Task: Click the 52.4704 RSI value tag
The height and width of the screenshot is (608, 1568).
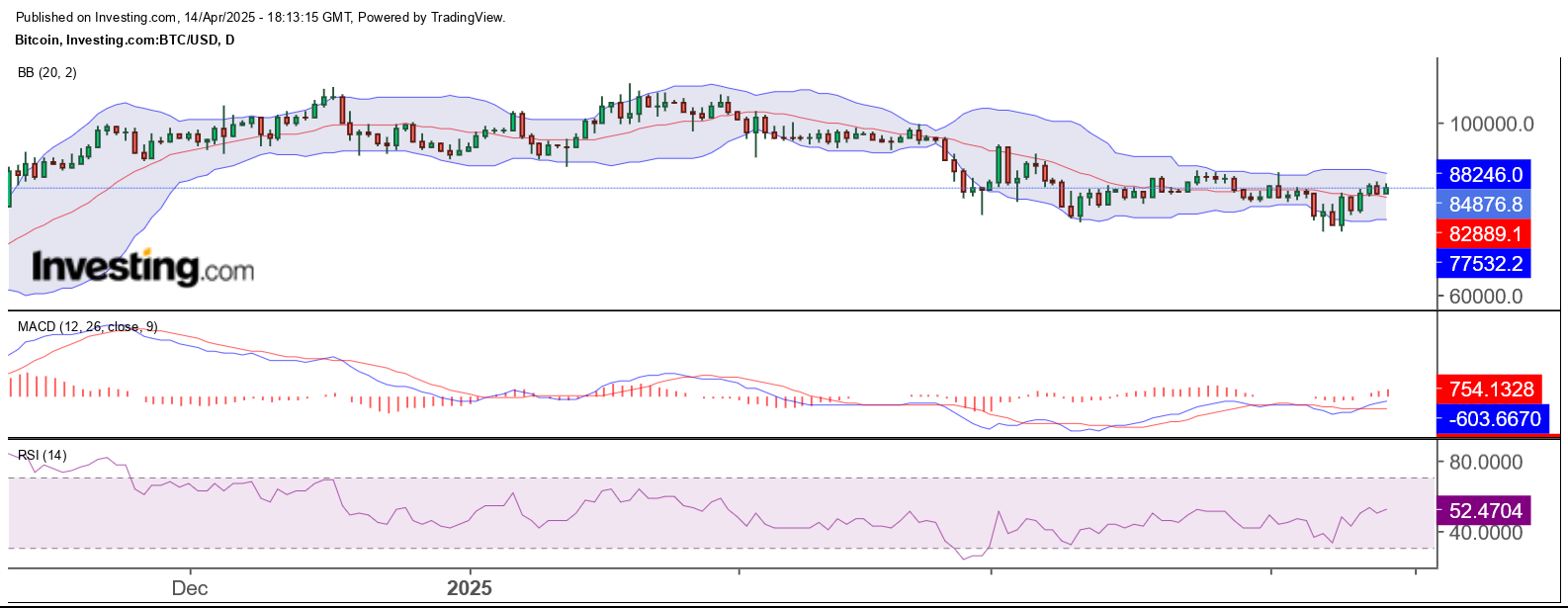Action: pyautogui.click(x=1484, y=511)
